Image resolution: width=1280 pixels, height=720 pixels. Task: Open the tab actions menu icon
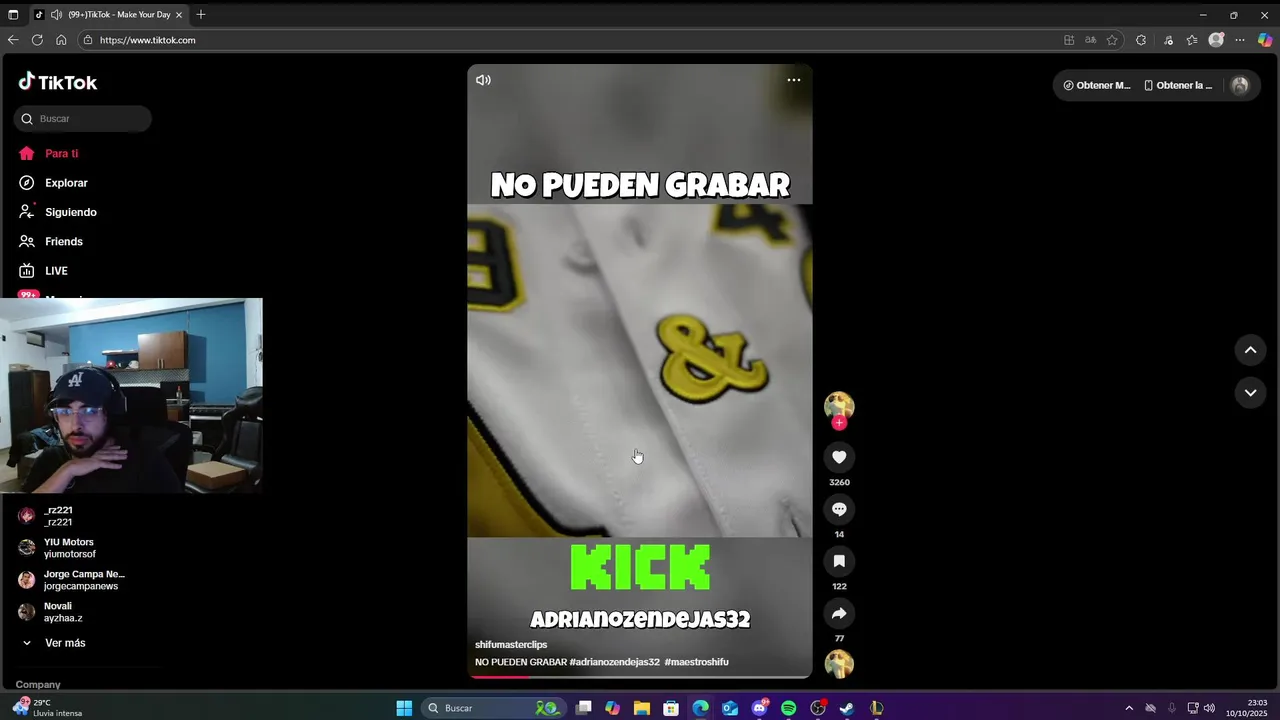tap(13, 15)
